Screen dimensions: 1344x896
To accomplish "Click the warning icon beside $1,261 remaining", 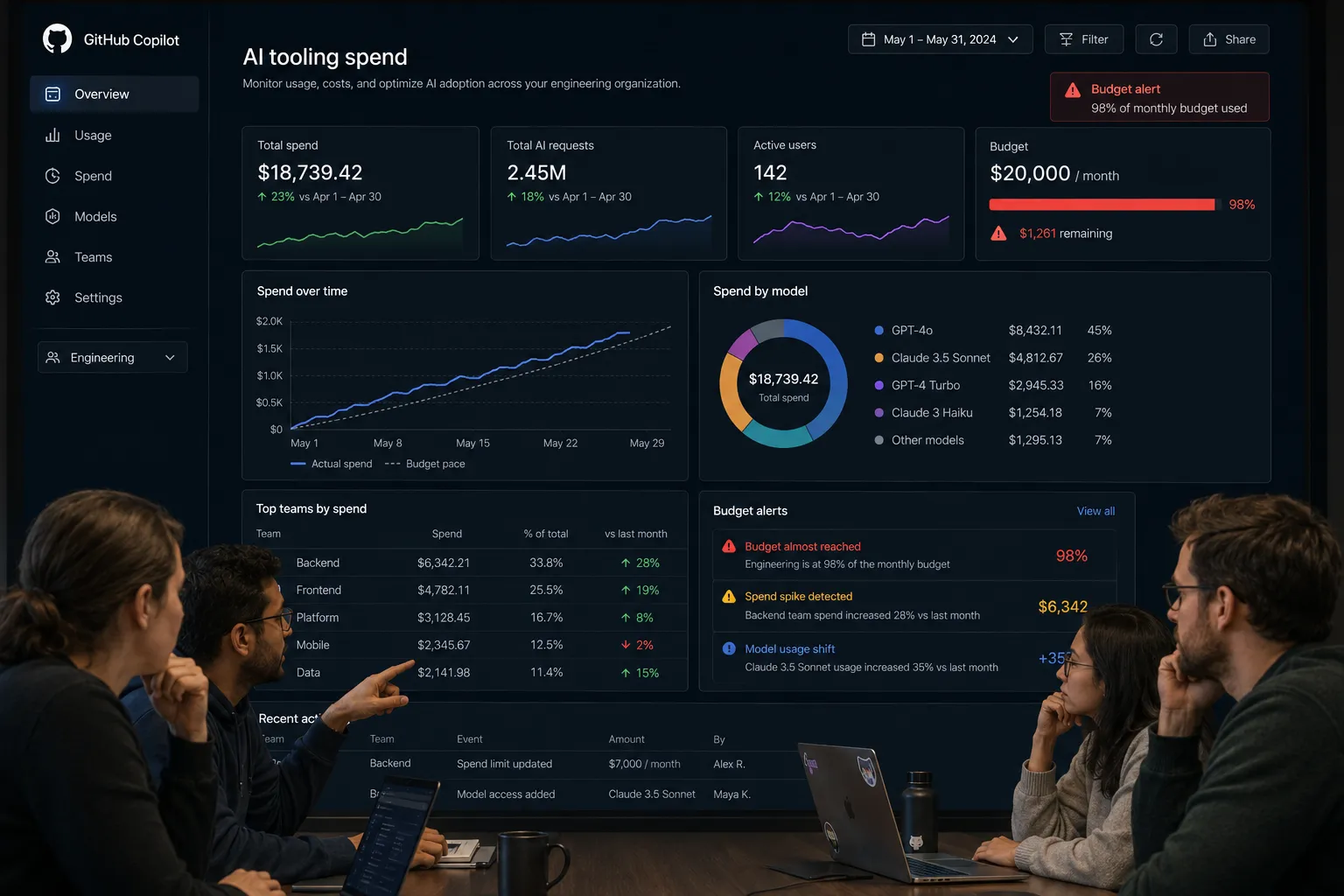I will [x=998, y=233].
